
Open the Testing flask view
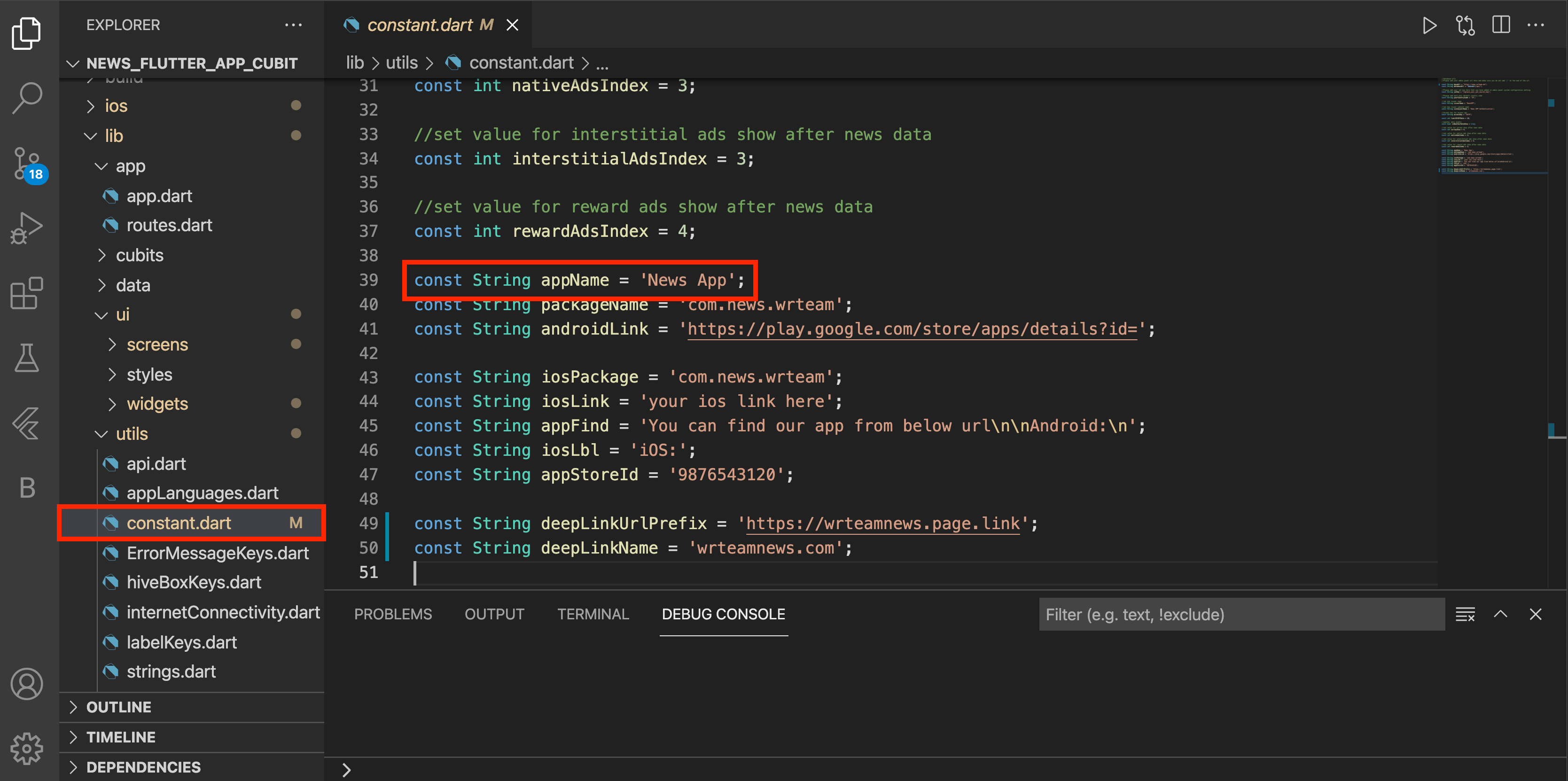pyautogui.click(x=27, y=358)
